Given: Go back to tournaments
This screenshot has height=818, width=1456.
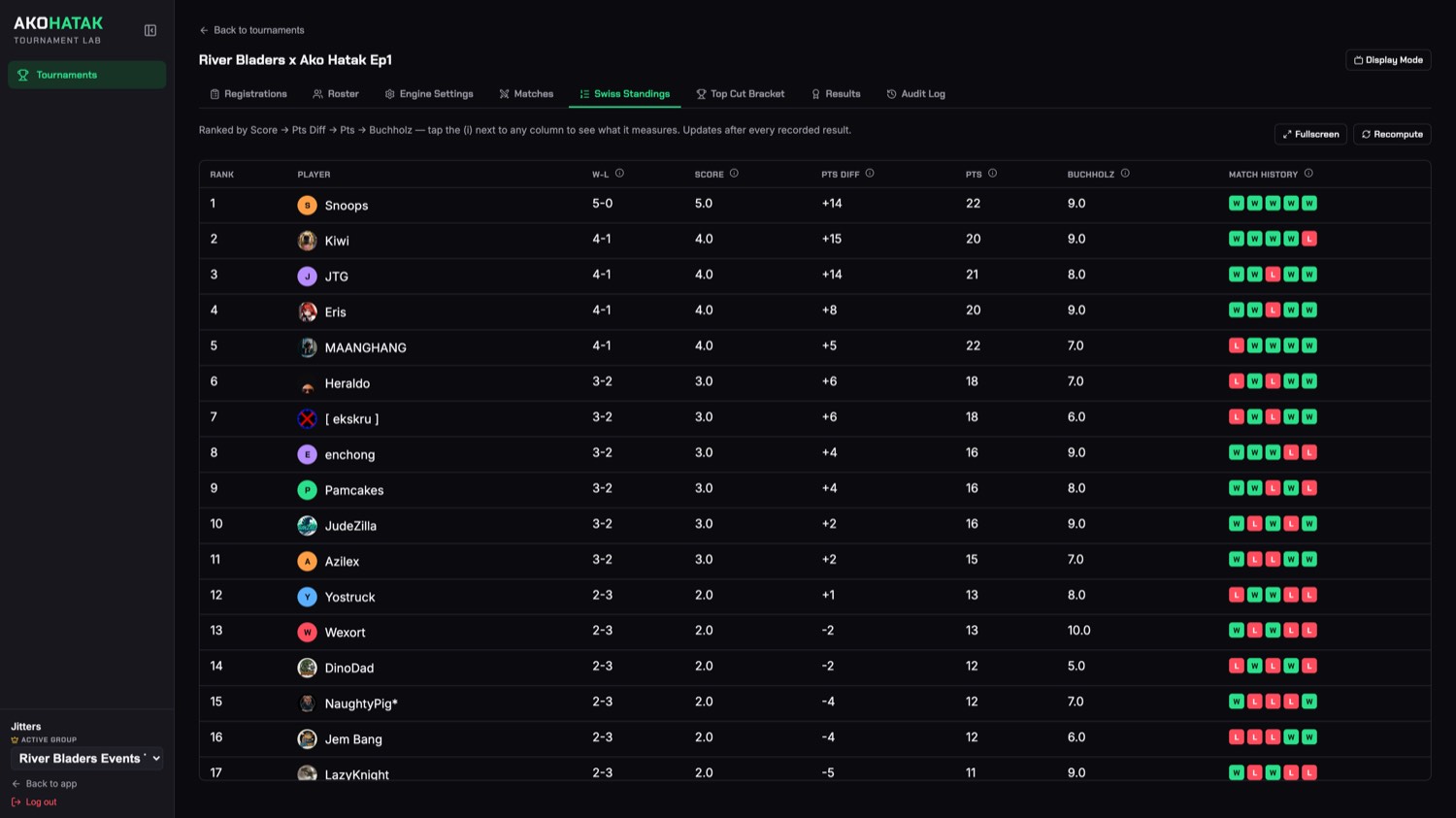Looking at the screenshot, I should [x=252, y=30].
